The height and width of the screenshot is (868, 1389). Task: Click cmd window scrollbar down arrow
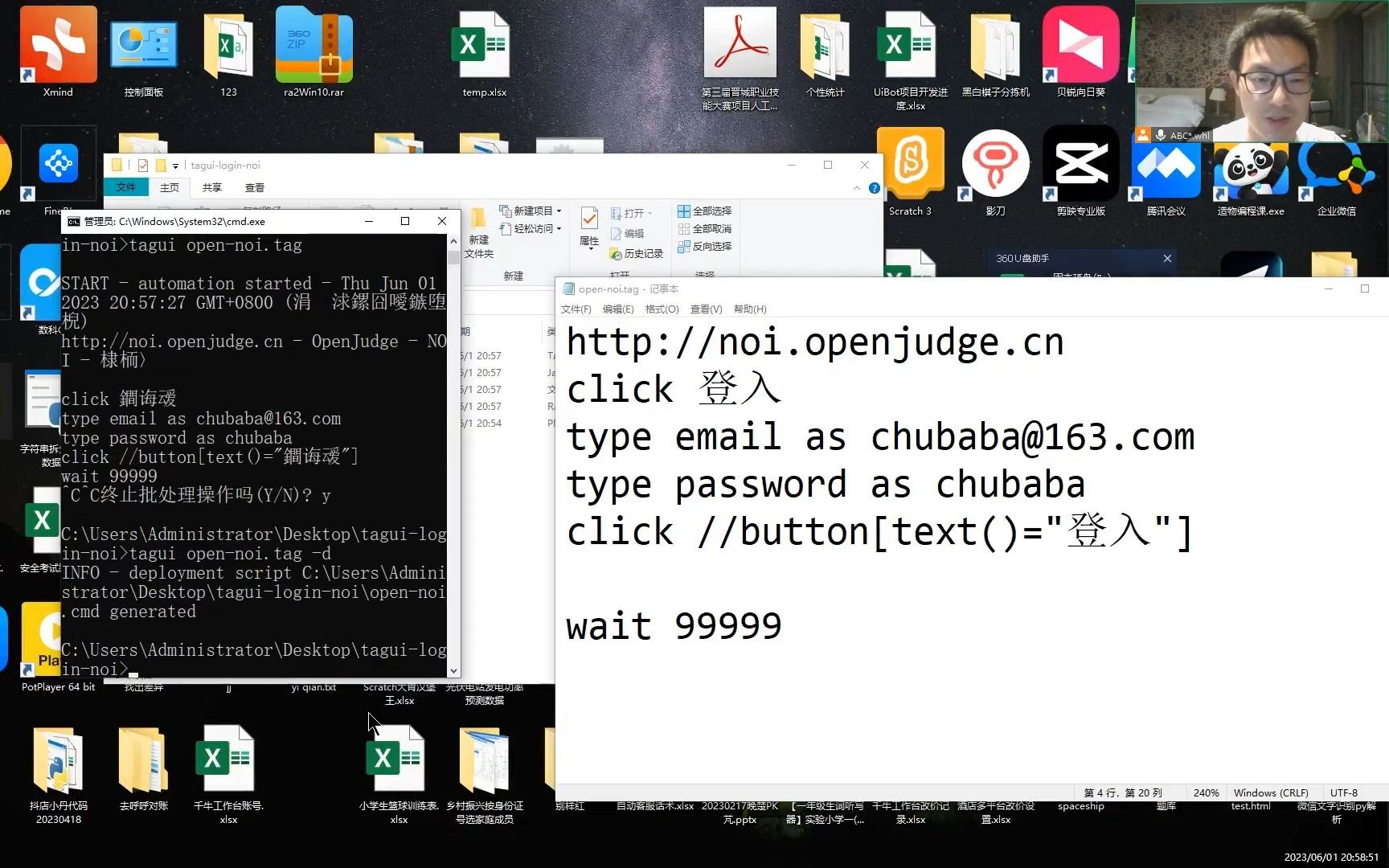coord(453,670)
